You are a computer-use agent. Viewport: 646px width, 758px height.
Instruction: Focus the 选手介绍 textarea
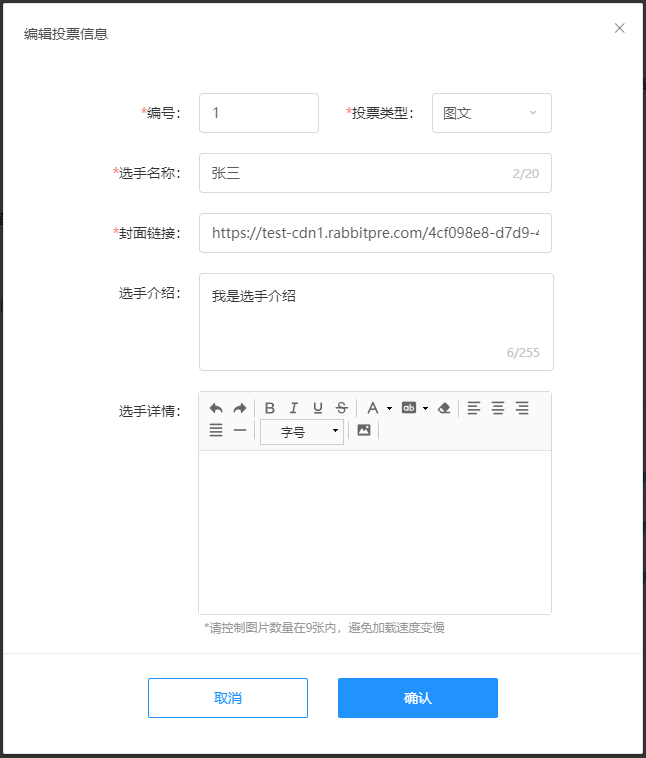(x=376, y=322)
